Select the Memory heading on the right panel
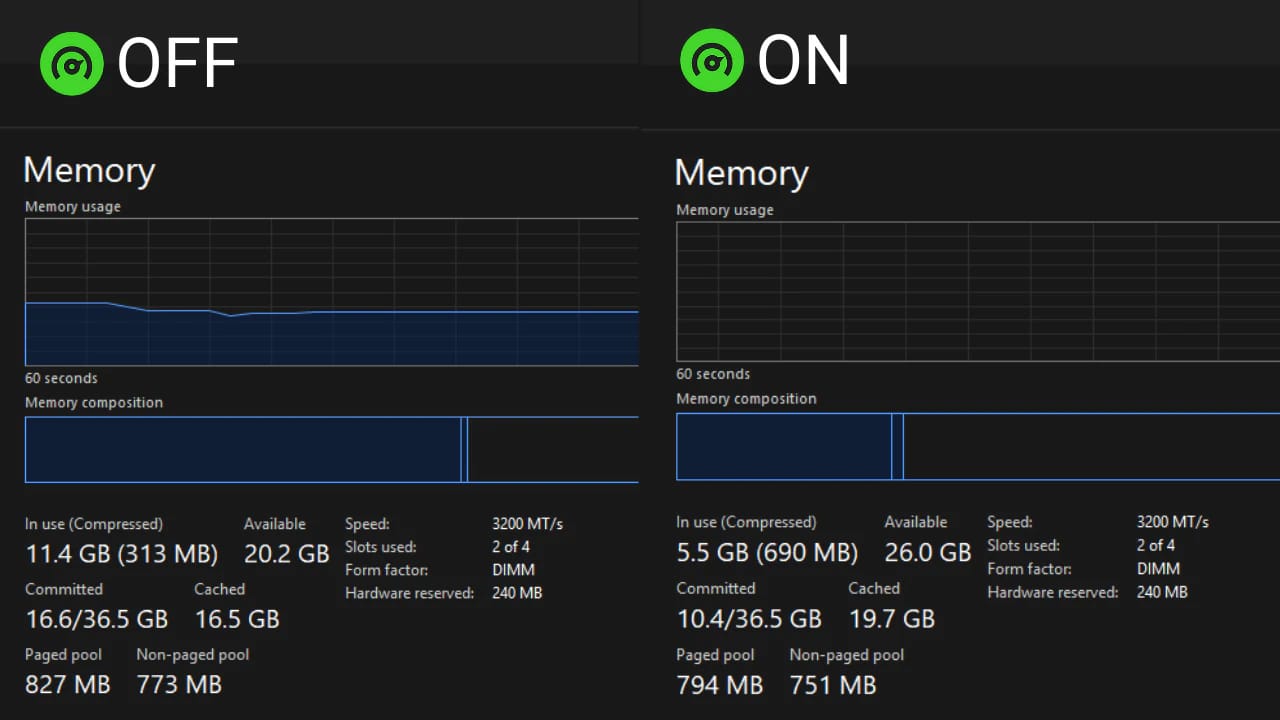 pos(741,173)
